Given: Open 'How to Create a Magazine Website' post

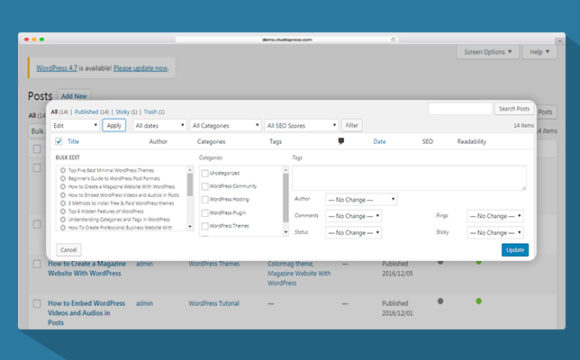Looking at the screenshot, I should coord(87,268).
